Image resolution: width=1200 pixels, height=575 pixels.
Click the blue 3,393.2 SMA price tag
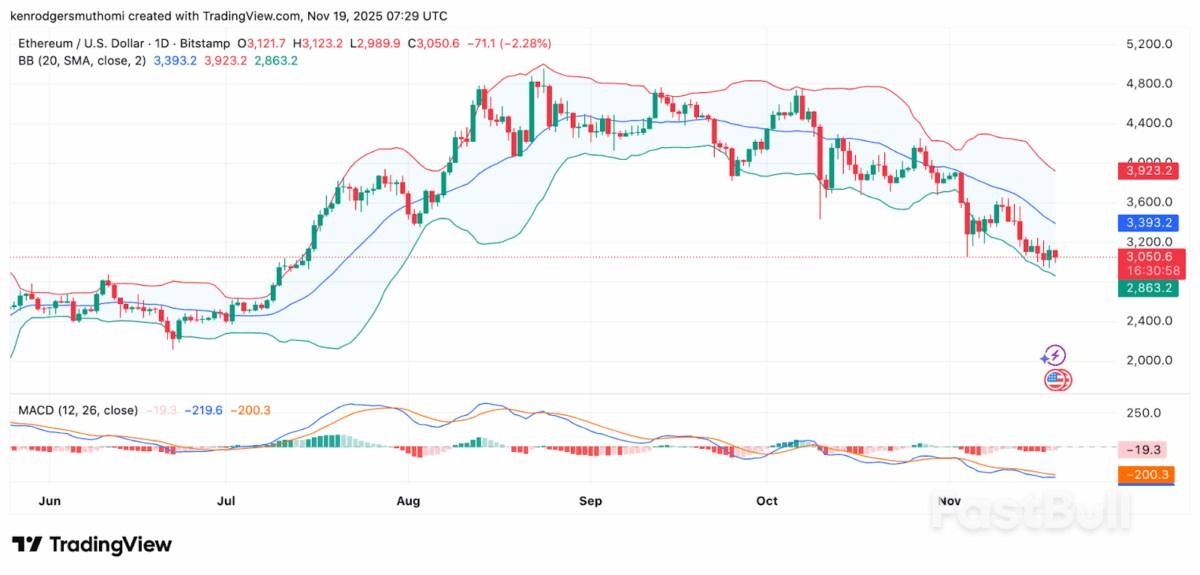click(1145, 224)
